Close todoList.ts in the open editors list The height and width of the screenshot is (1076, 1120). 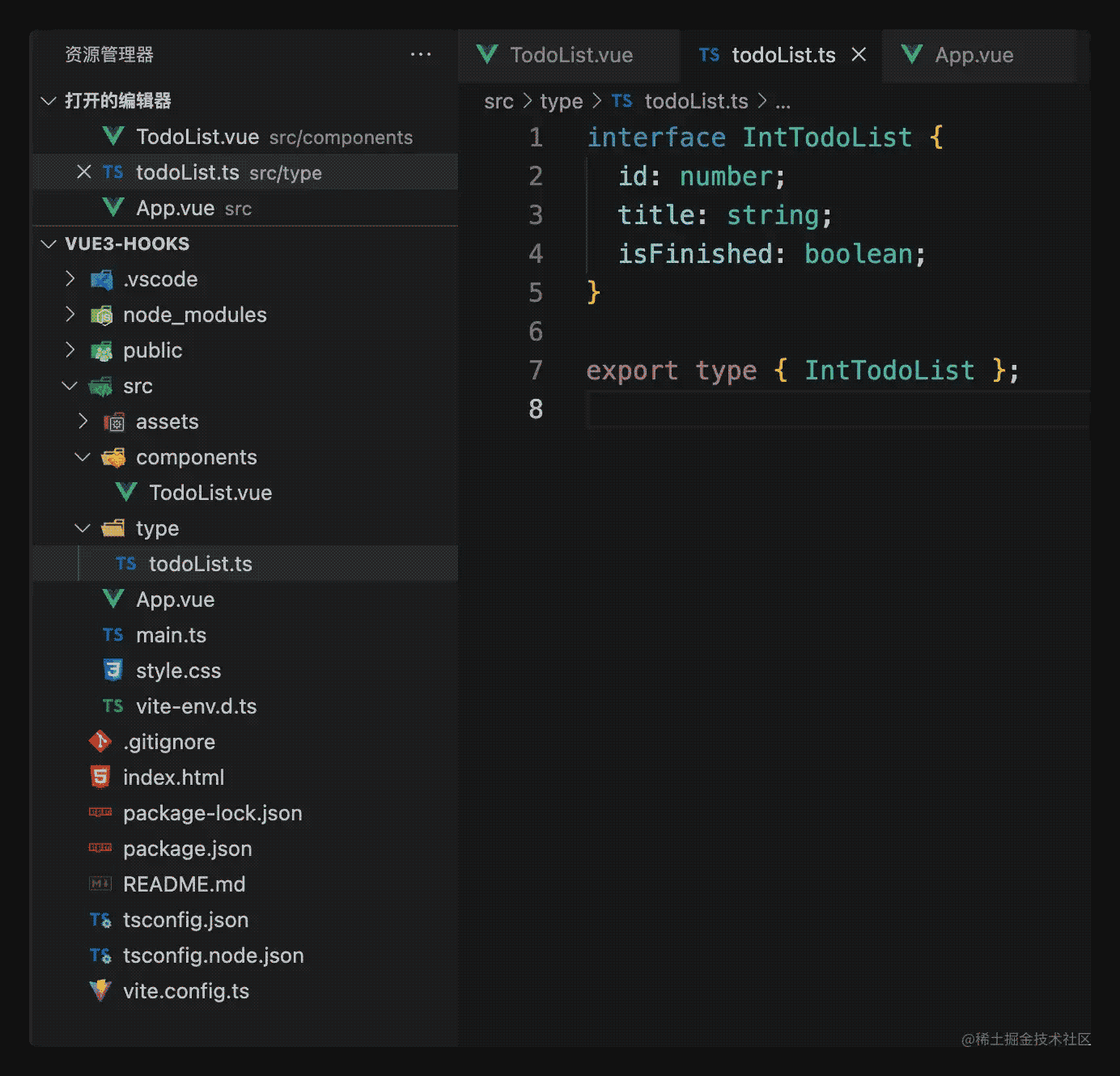click(83, 172)
